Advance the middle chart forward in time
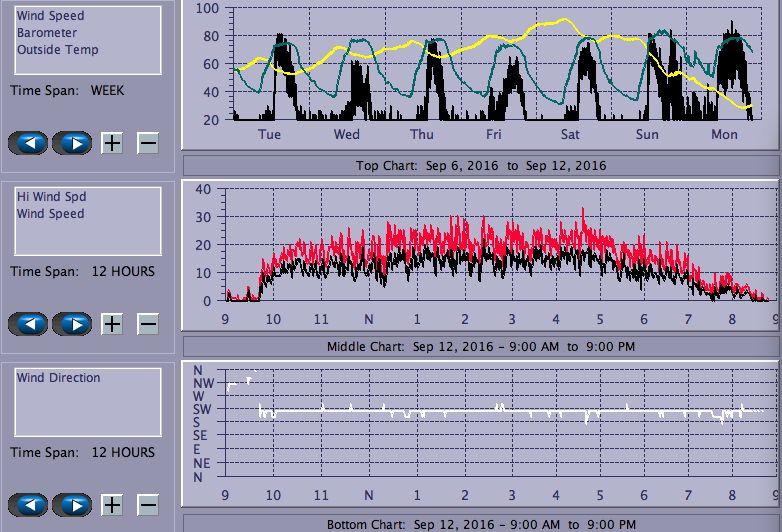 (x=72, y=324)
